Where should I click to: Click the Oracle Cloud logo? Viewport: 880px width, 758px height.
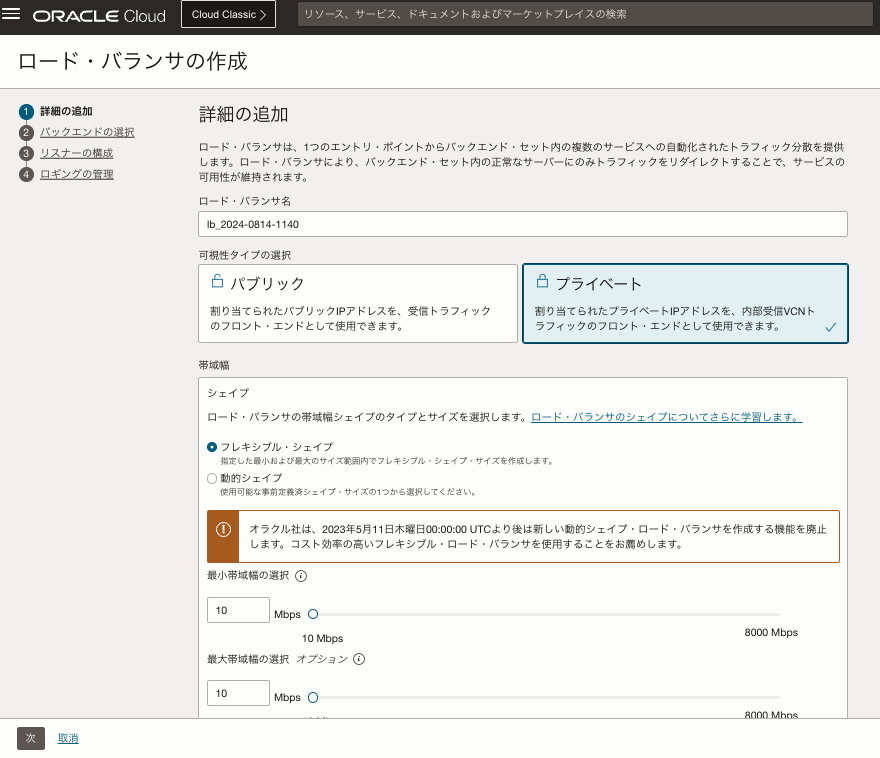[99, 16]
